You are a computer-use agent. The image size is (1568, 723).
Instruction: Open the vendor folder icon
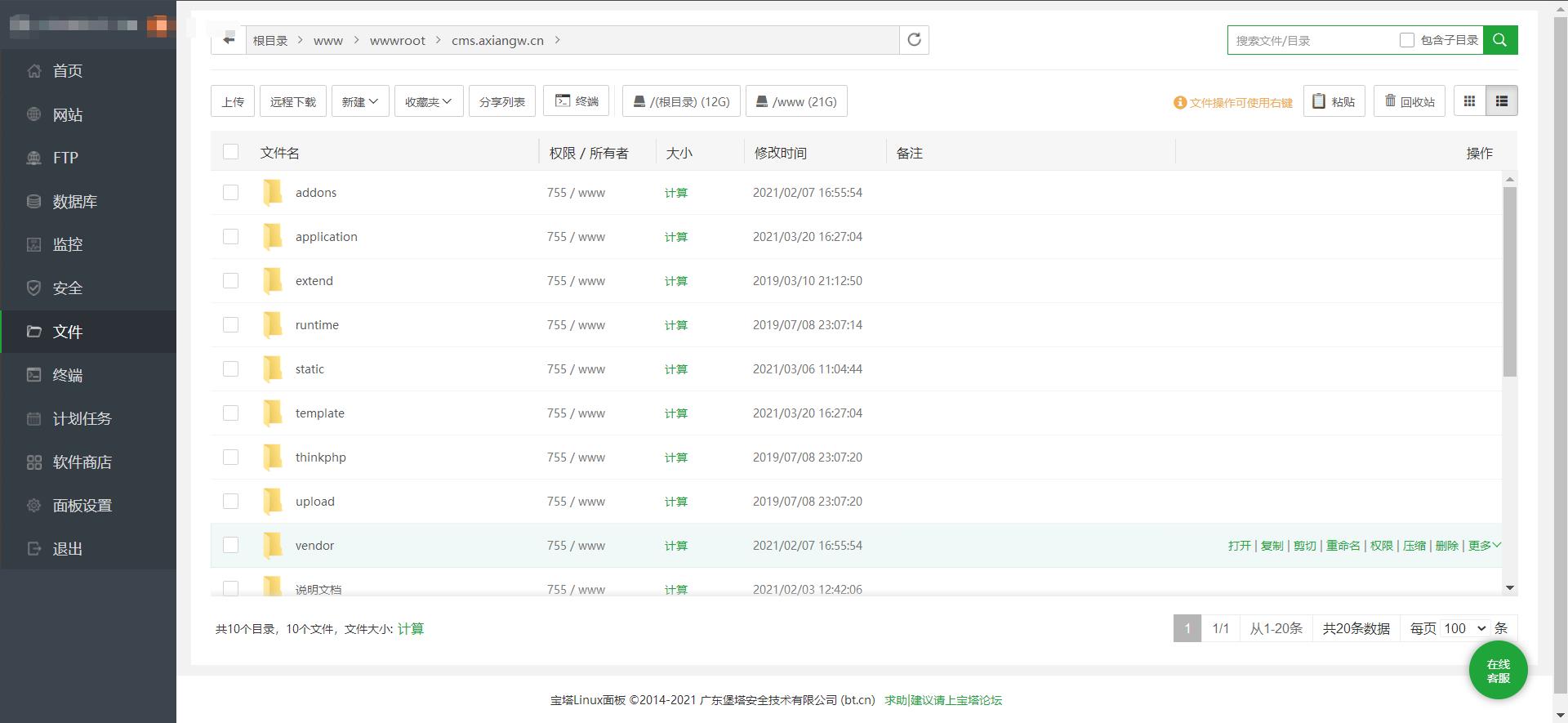273,546
